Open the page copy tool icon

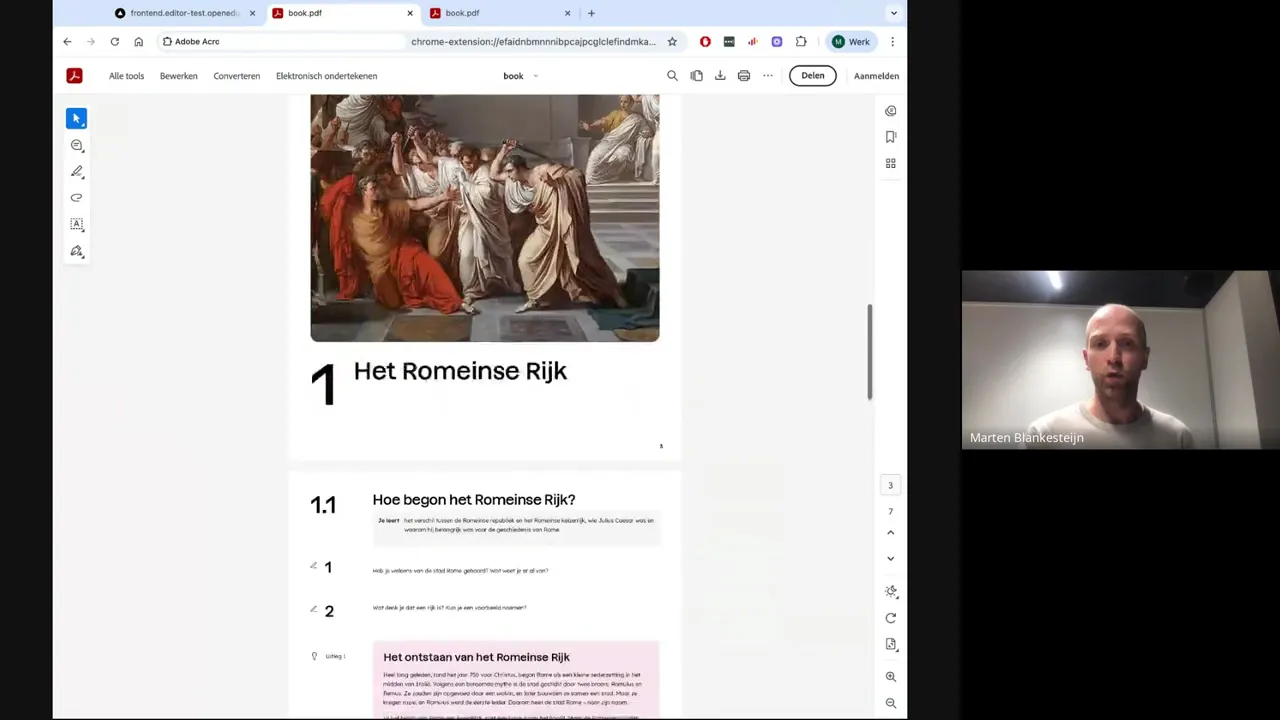[696, 76]
